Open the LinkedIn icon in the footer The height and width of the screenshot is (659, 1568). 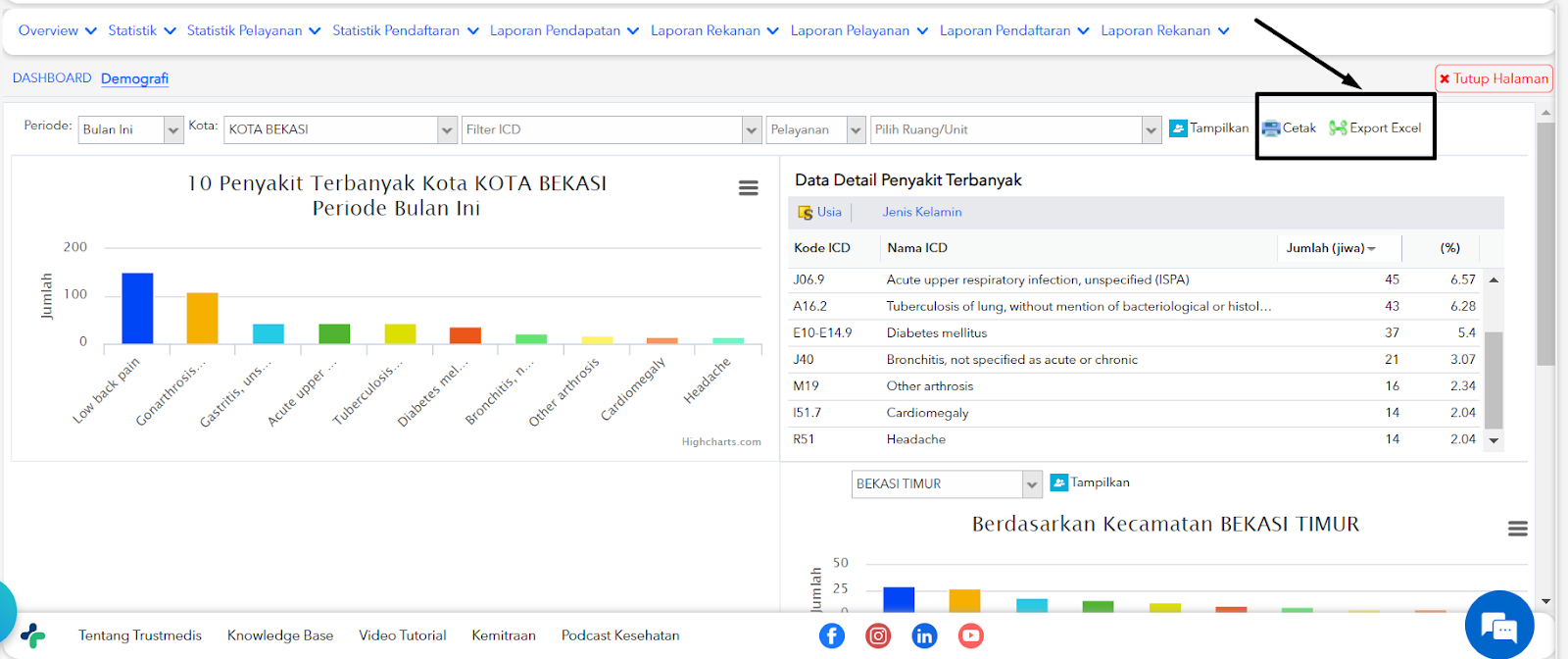pyautogui.click(x=924, y=636)
